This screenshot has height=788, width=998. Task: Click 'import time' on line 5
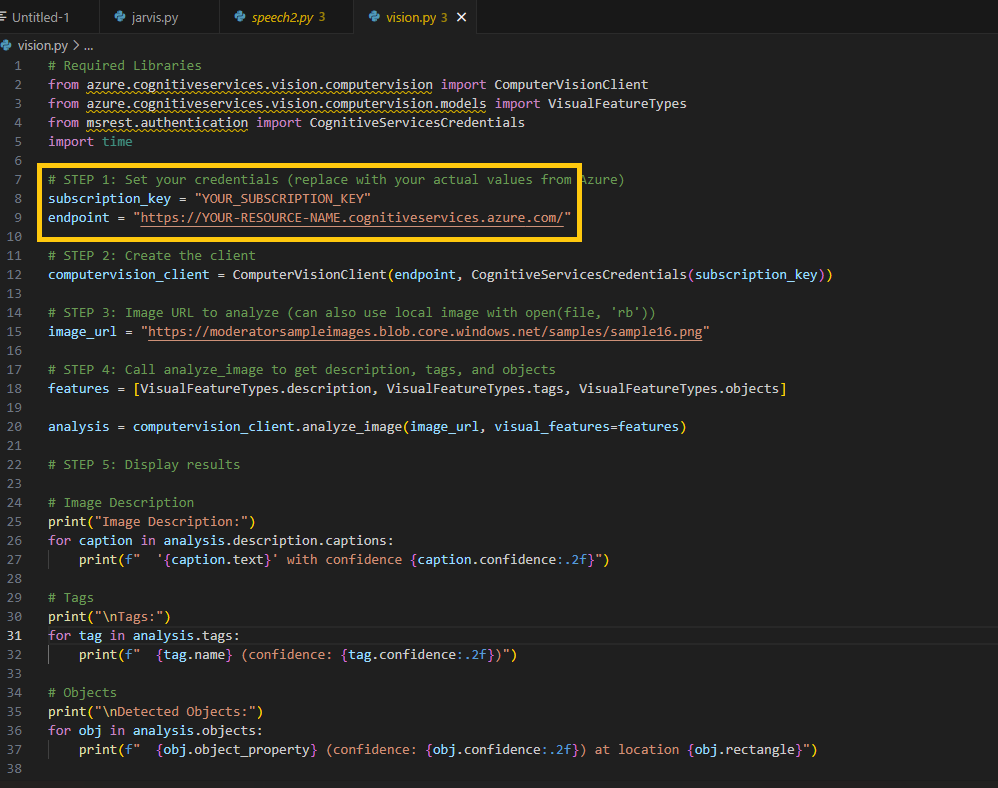tap(90, 142)
